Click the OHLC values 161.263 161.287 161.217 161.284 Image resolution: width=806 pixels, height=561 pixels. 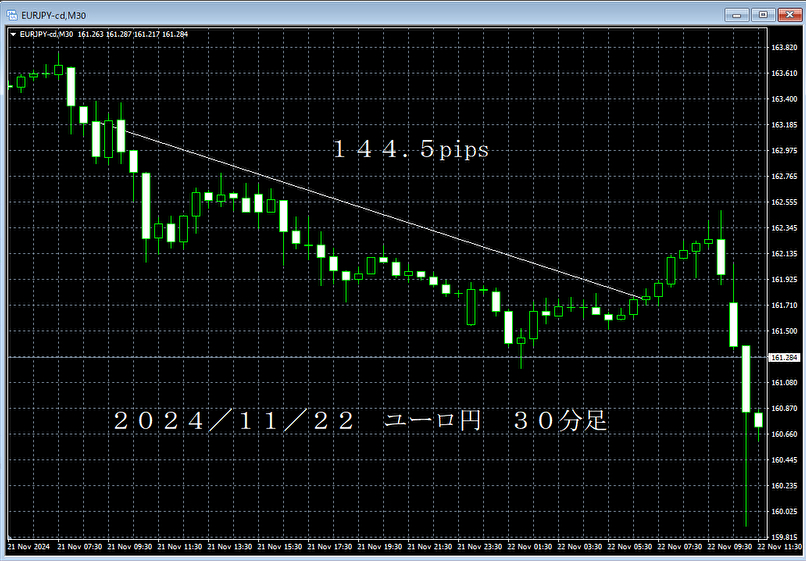click(133, 34)
